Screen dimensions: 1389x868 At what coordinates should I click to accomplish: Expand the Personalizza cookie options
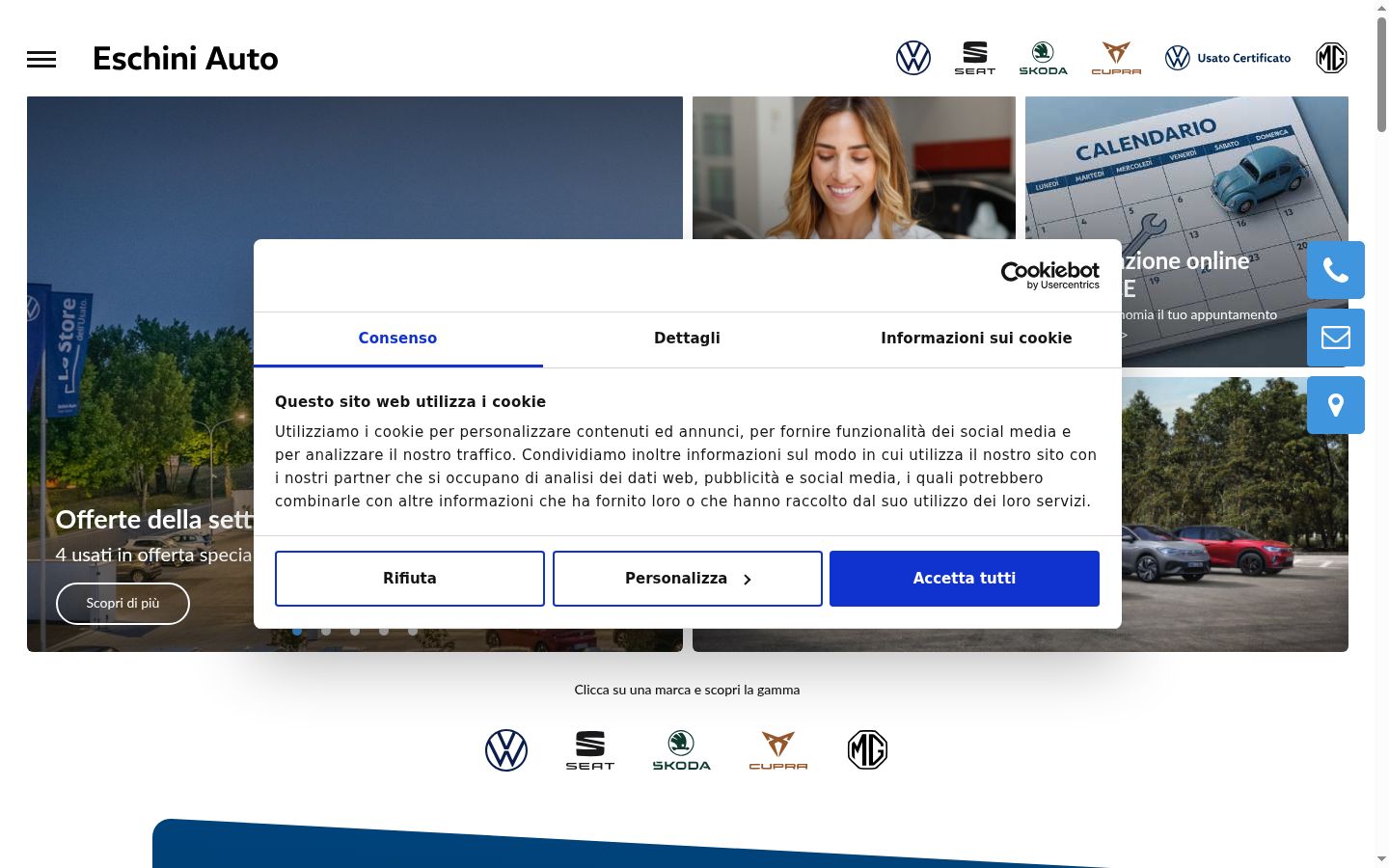688,579
